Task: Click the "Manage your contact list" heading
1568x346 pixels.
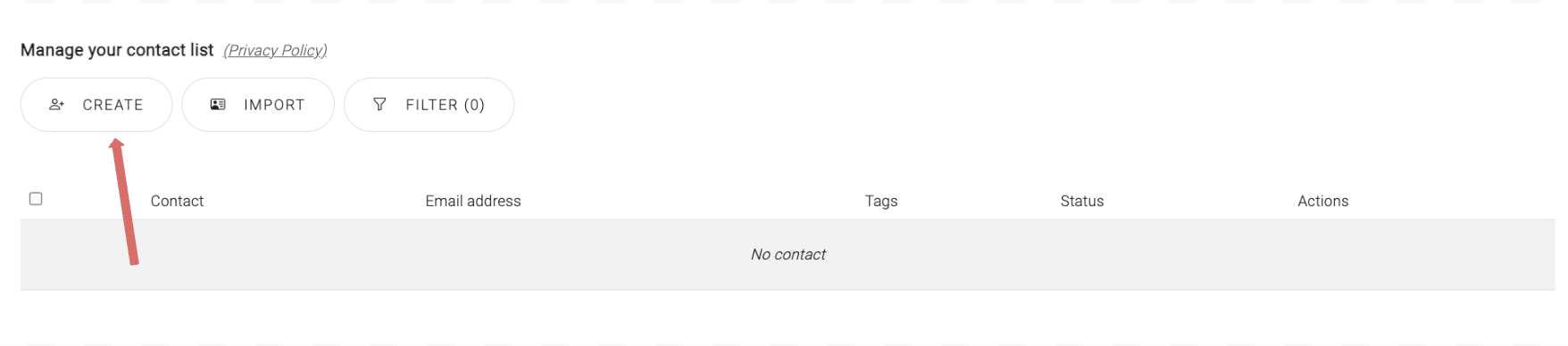Action: click(117, 50)
